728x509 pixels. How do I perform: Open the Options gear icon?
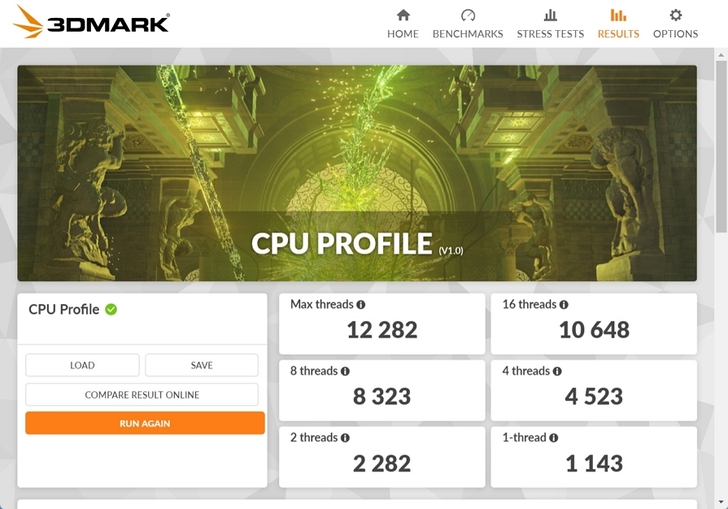[x=676, y=15]
